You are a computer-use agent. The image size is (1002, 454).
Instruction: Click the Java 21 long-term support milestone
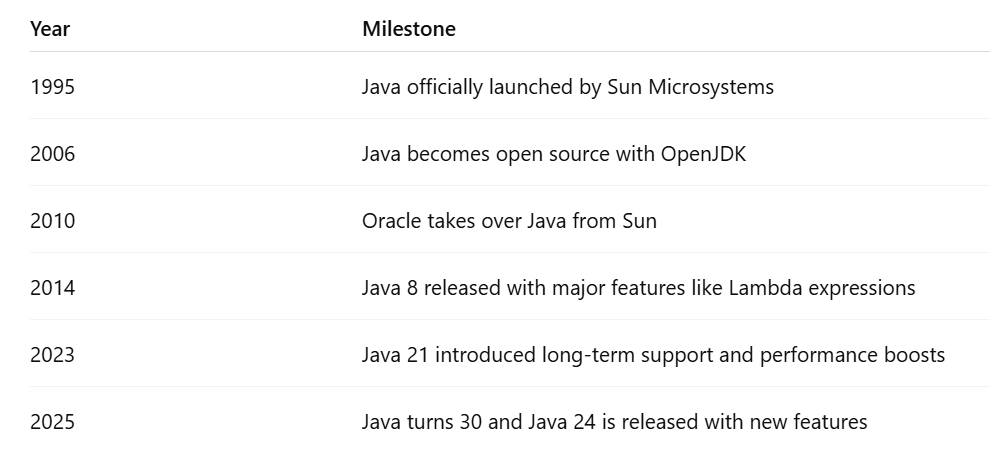(x=653, y=356)
